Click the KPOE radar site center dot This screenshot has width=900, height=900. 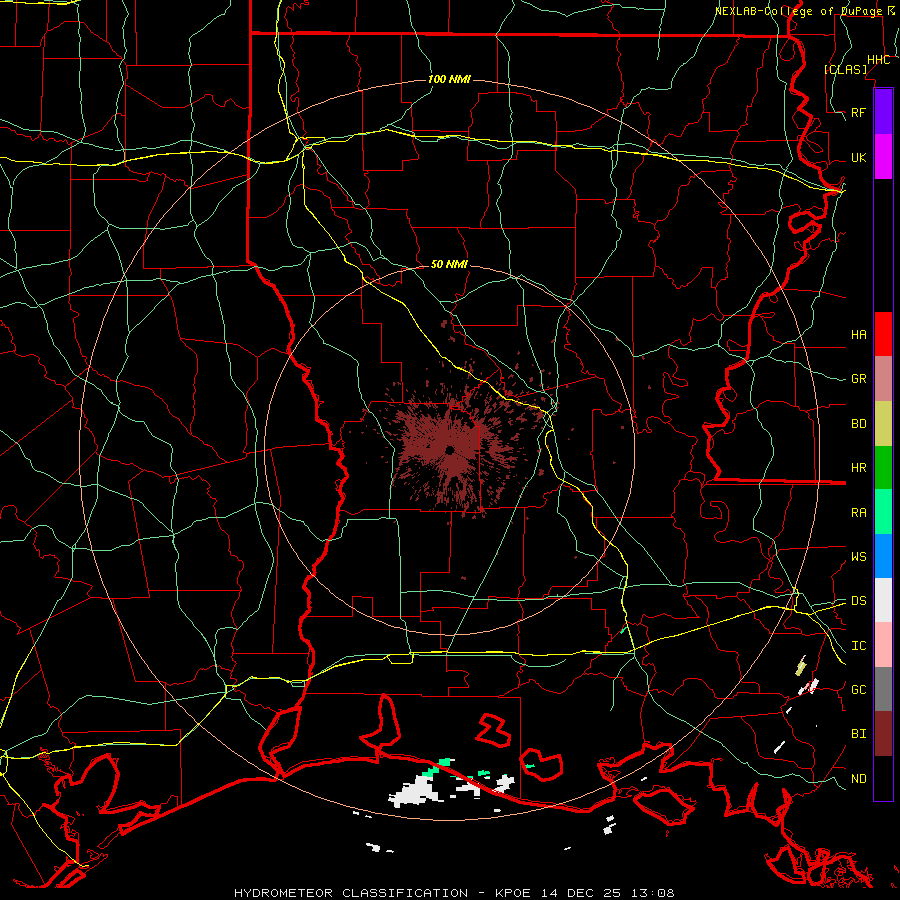(449, 450)
